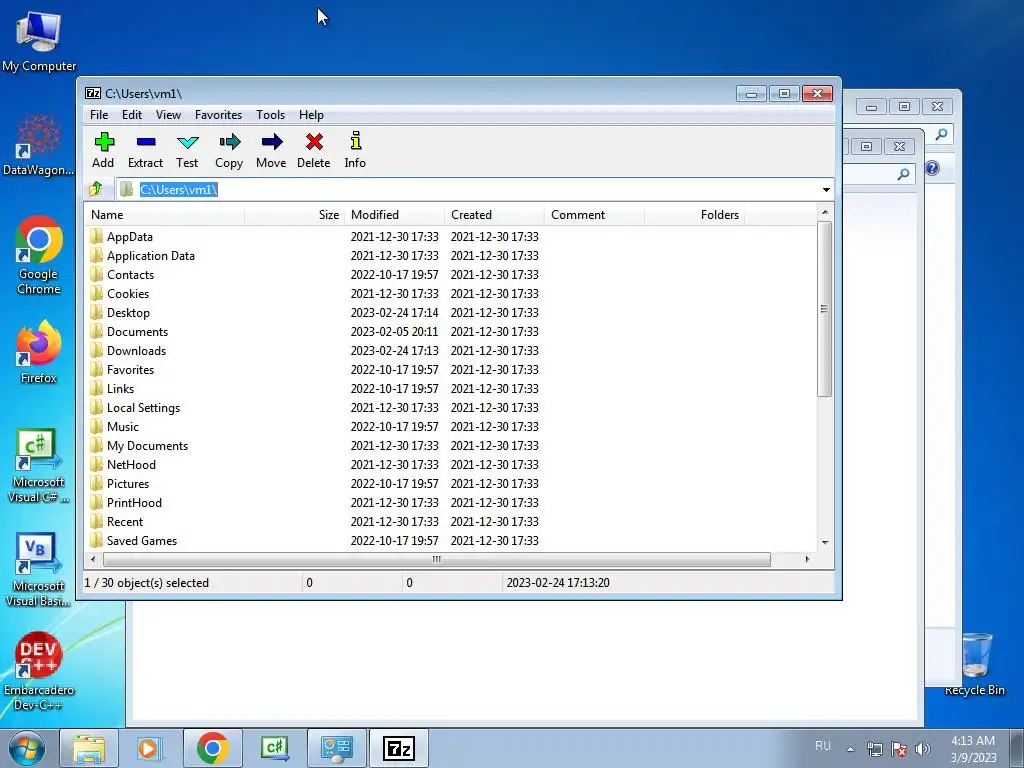Sort by the Size column header
The height and width of the screenshot is (768, 1024).
pos(295,215)
